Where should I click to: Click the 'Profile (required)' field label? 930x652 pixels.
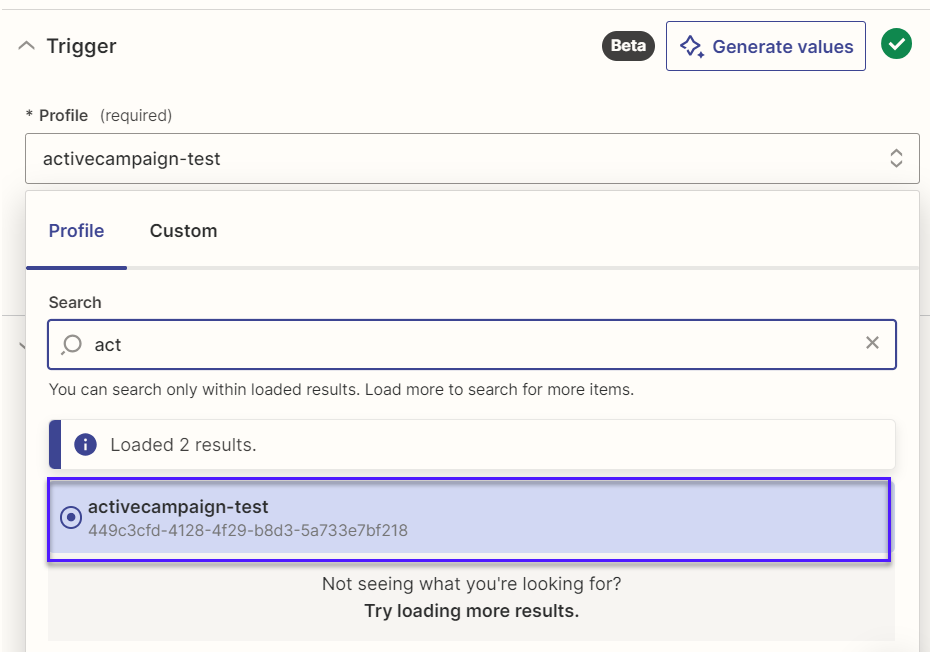coord(99,115)
